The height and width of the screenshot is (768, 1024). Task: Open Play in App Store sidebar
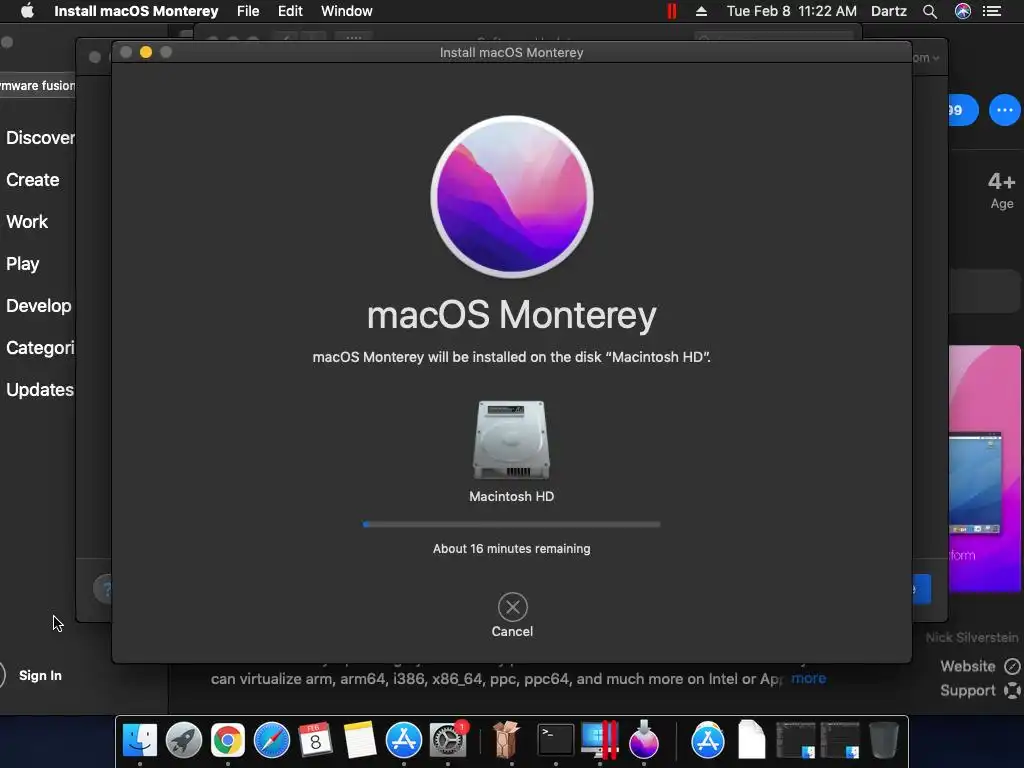coord(23,264)
